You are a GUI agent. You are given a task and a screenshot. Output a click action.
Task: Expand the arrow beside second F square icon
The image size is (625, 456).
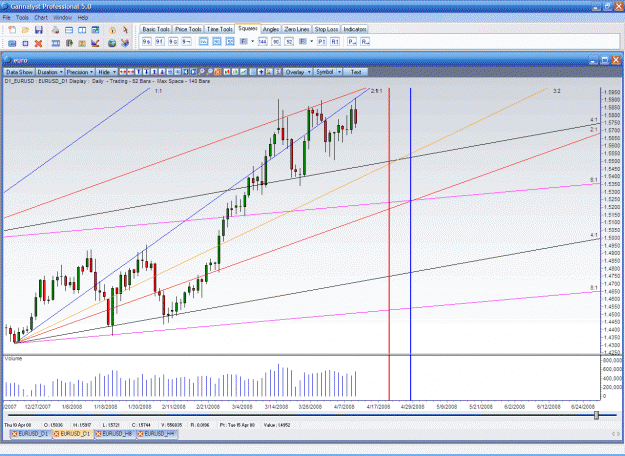(312, 41)
